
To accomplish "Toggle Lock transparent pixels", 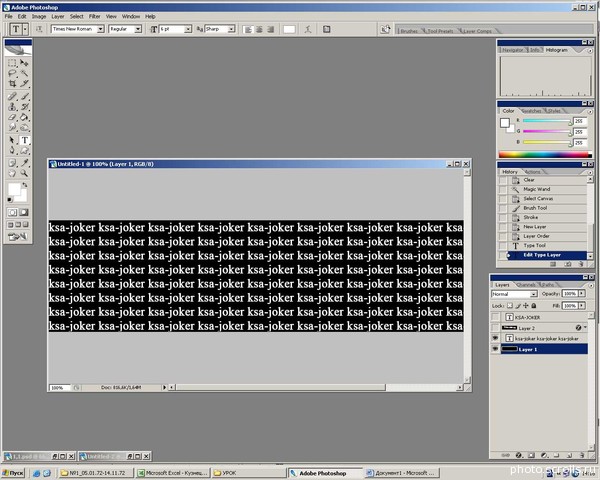I will pyautogui.click(x=510, y=306).
